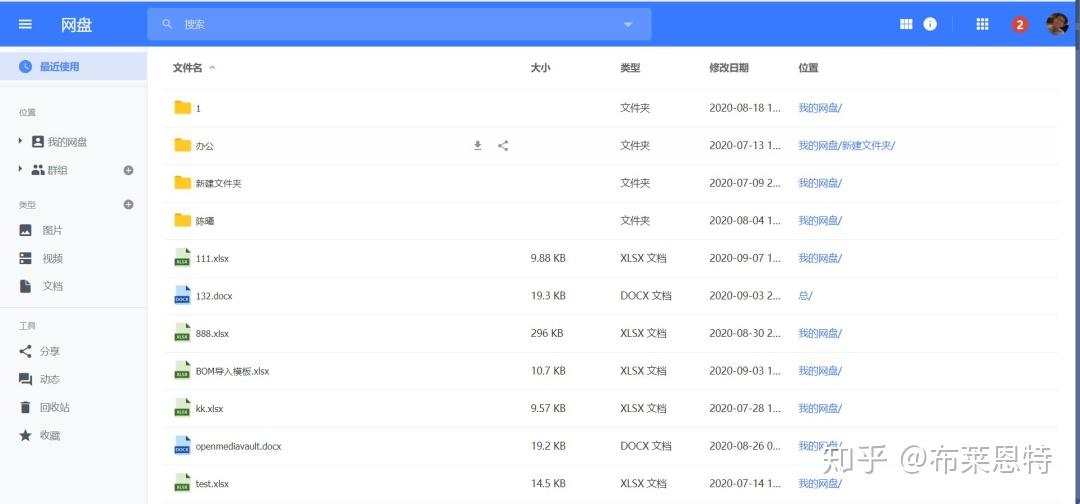Click the 新建文件夹 folder name

click(218, 183)
